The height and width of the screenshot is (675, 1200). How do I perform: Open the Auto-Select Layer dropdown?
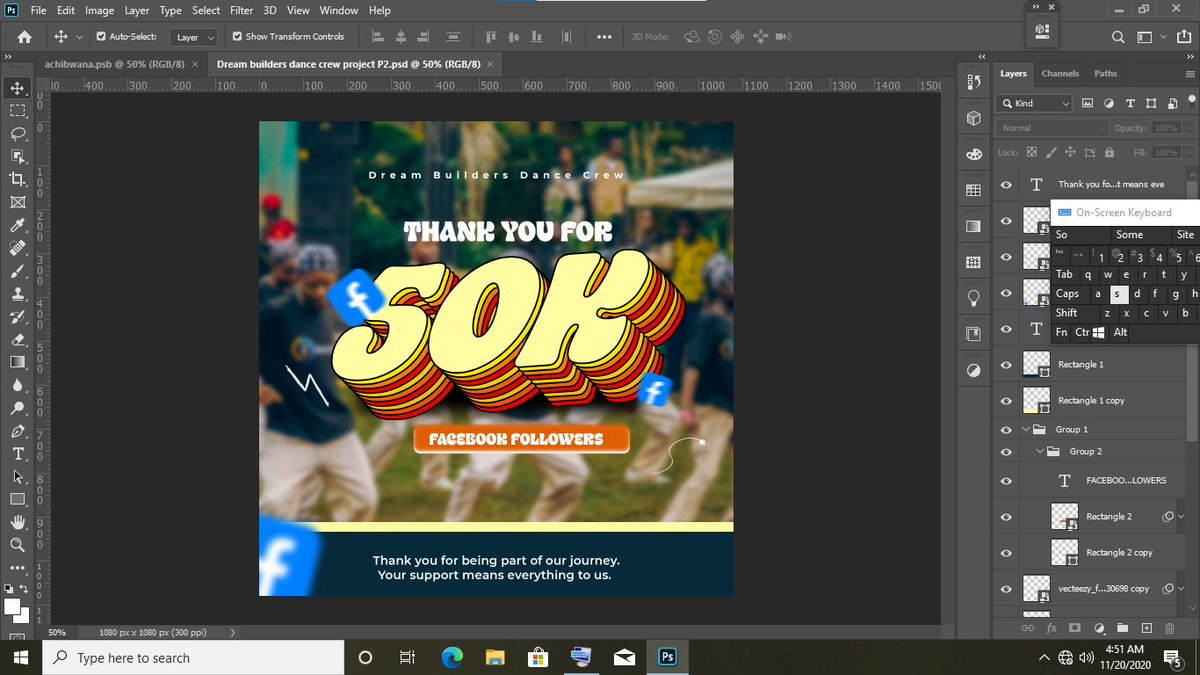[x=195, y=37]
